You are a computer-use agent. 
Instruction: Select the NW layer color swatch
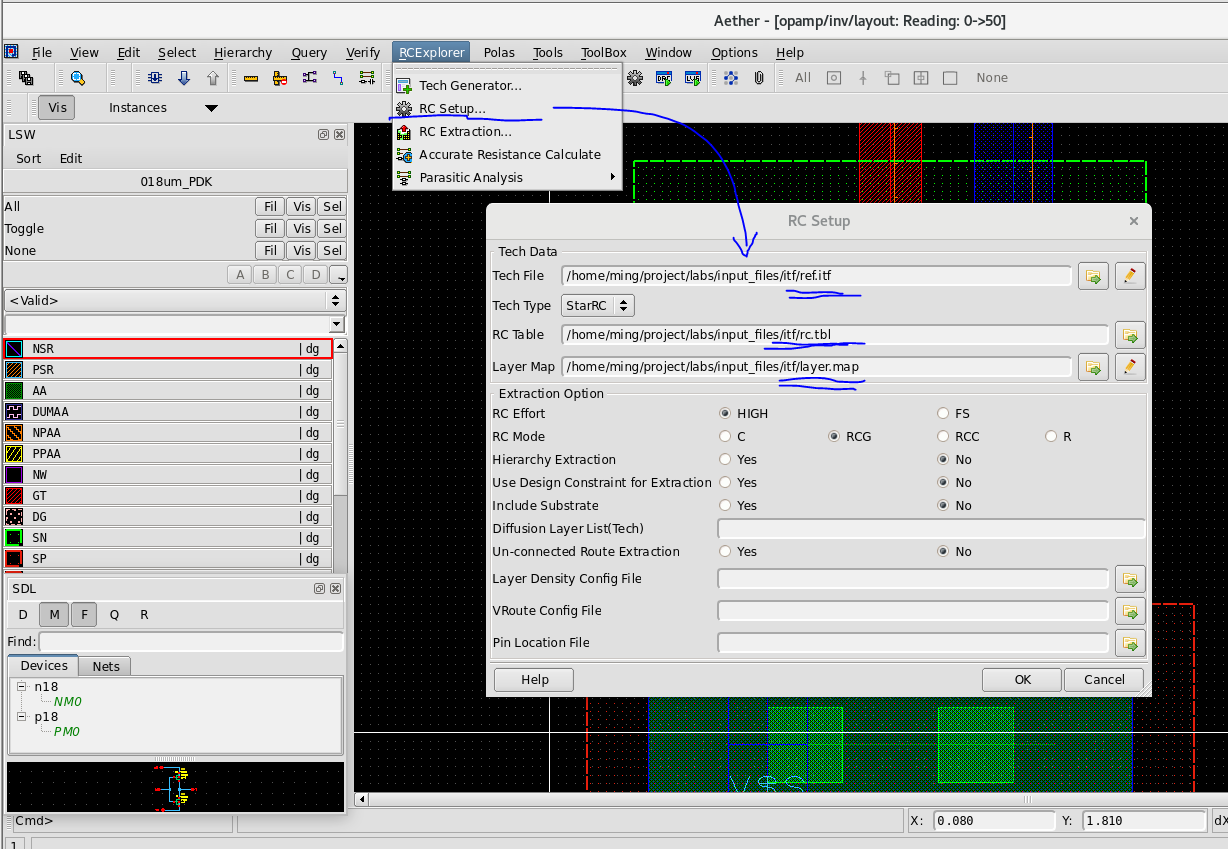click(14, 475)
